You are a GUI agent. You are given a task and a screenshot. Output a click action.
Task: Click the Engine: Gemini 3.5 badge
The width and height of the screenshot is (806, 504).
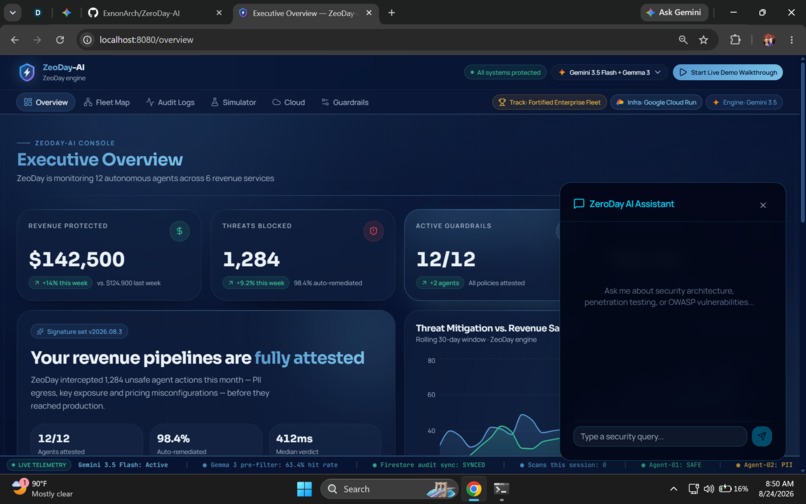click(745, 102)
